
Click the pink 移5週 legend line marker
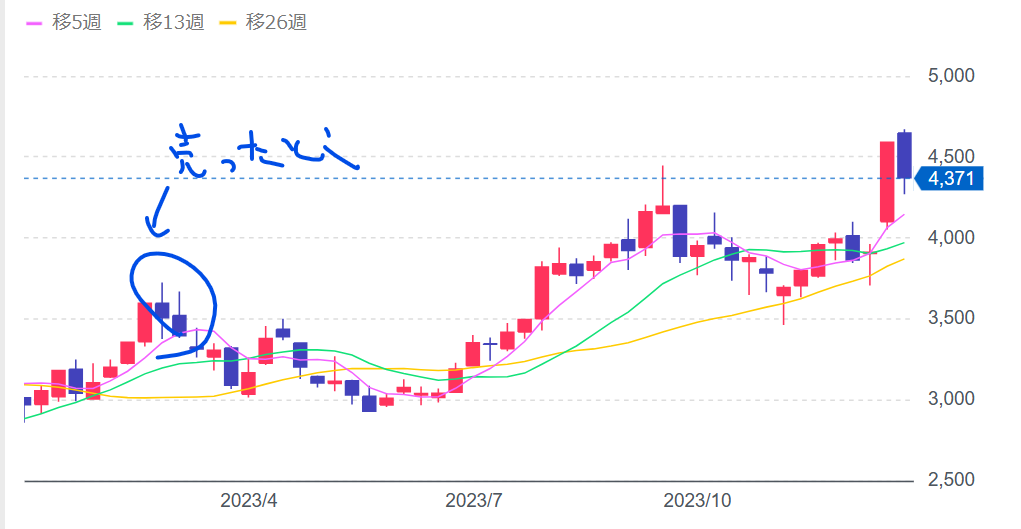(34, 23)
